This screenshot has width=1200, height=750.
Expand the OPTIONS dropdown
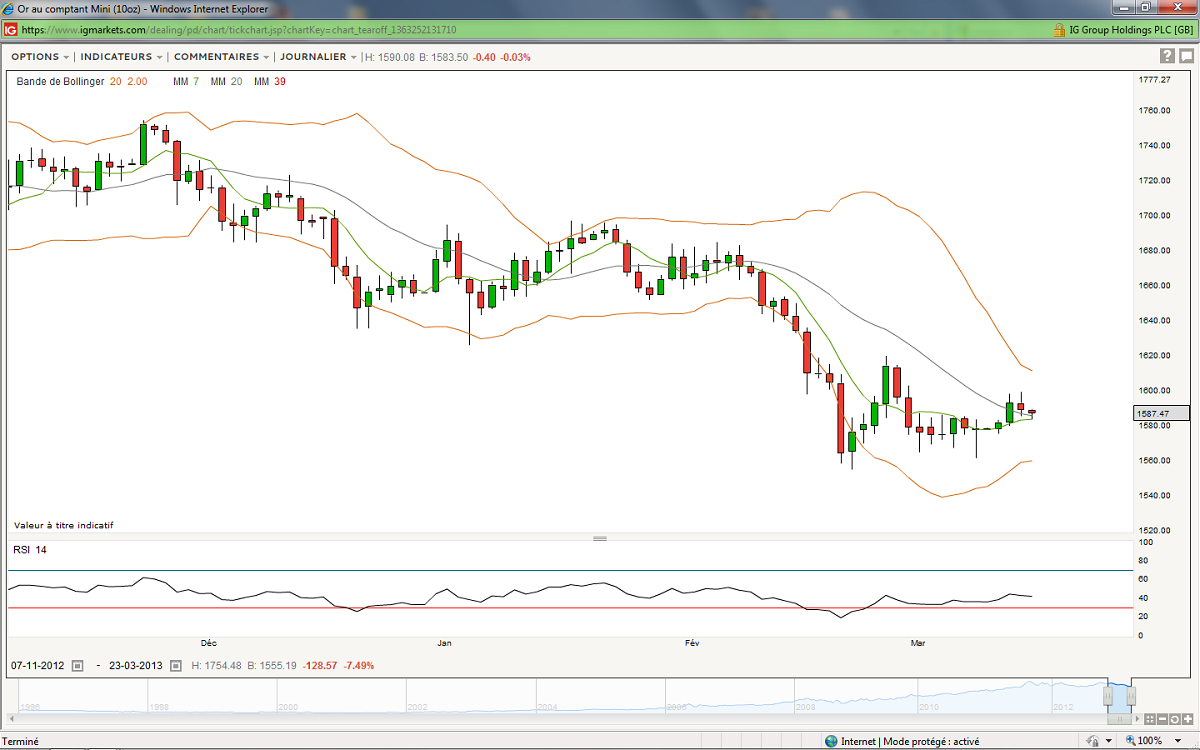click(x=40, y=57)
